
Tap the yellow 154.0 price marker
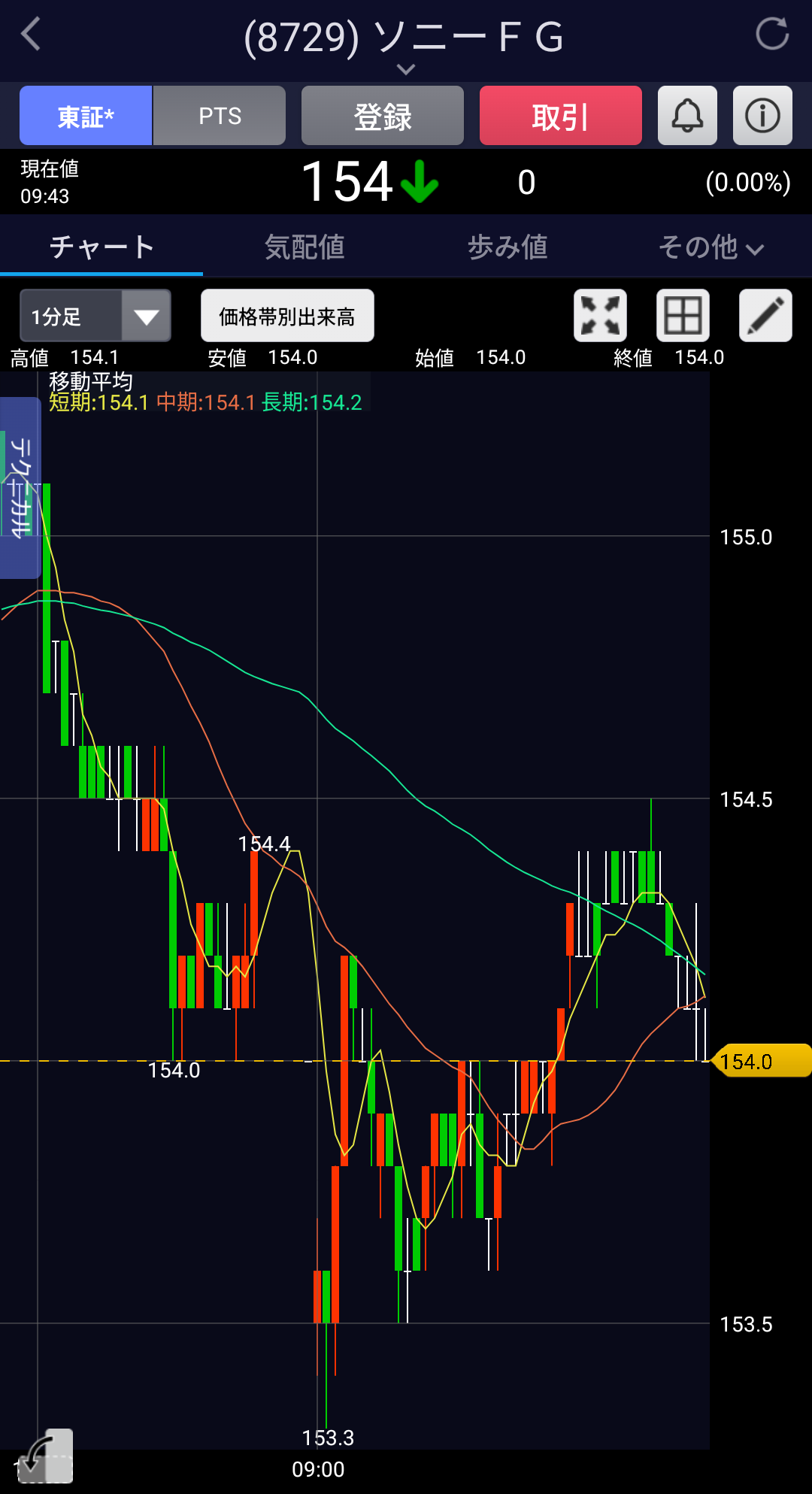tap(761, 1061)
